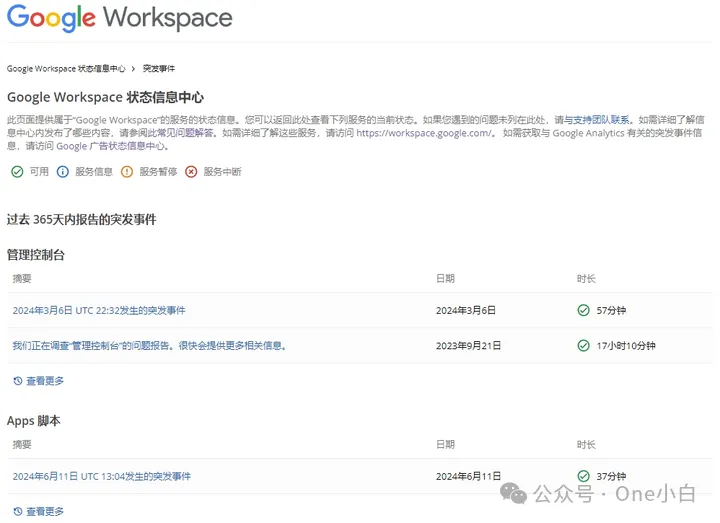Click green check icon beside 17小时10分钟
The width and height of the screenshot is (720, 523).
click(x=584, y=346)
